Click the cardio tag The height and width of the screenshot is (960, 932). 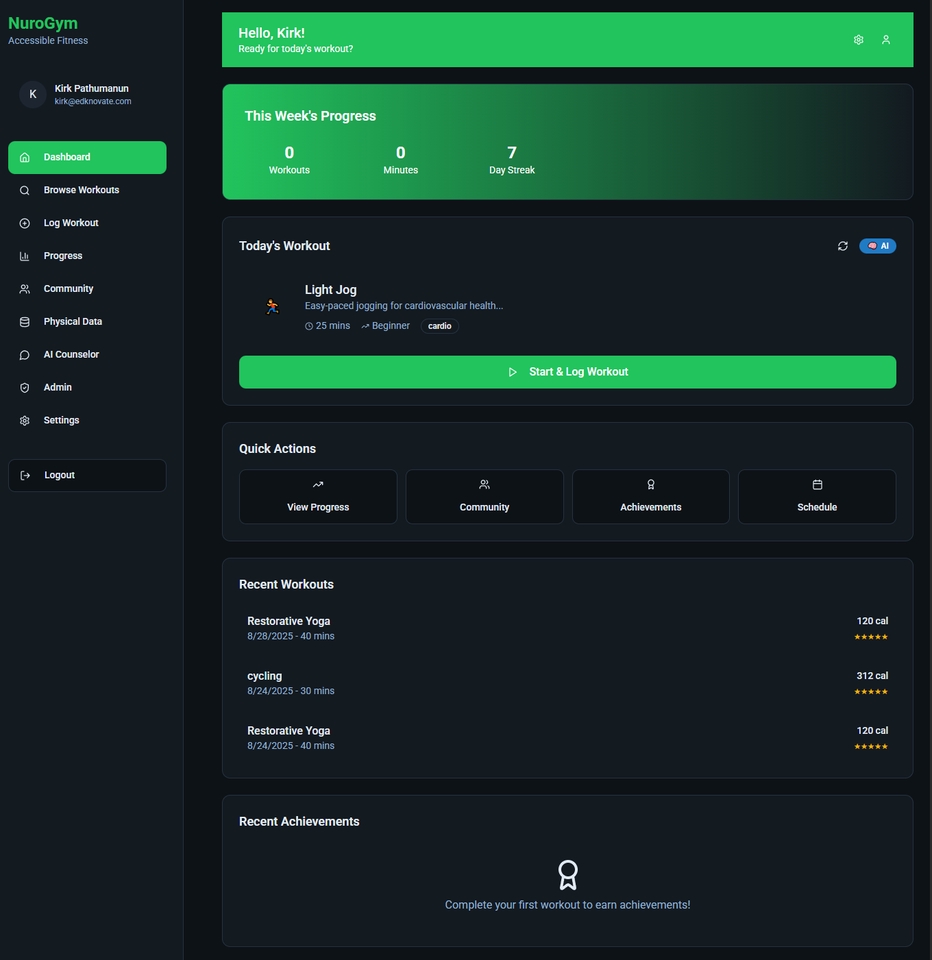[x=440, y=326]
